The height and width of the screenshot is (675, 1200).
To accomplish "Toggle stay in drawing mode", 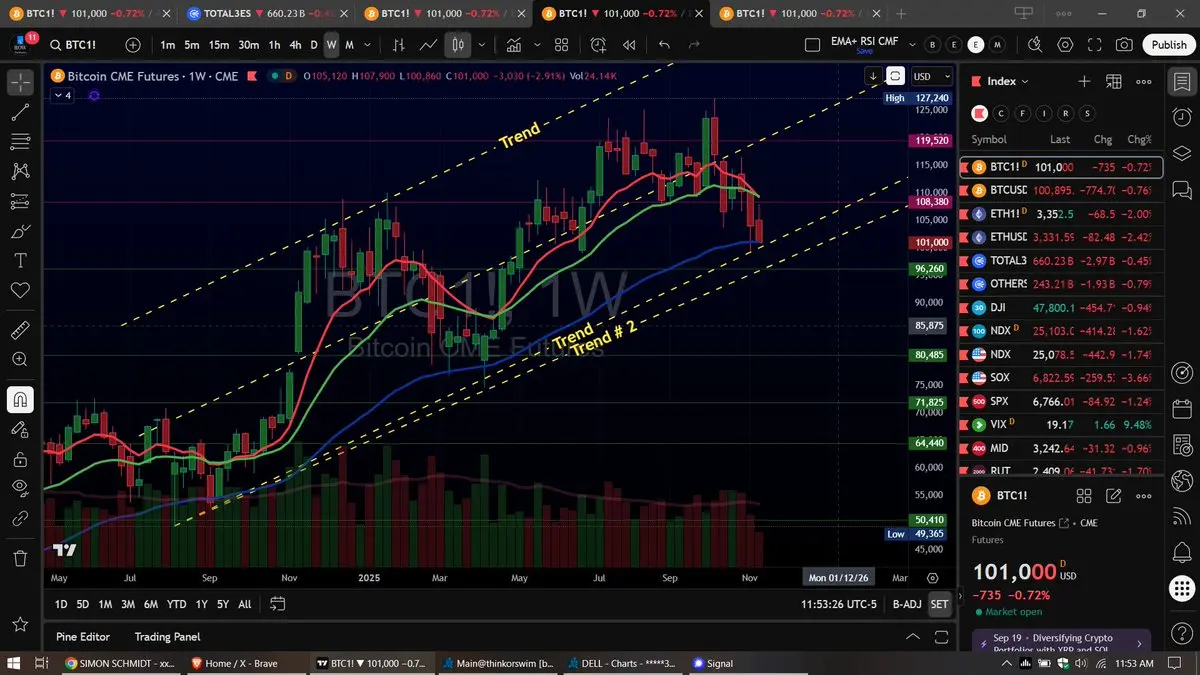I will [20, 429].
